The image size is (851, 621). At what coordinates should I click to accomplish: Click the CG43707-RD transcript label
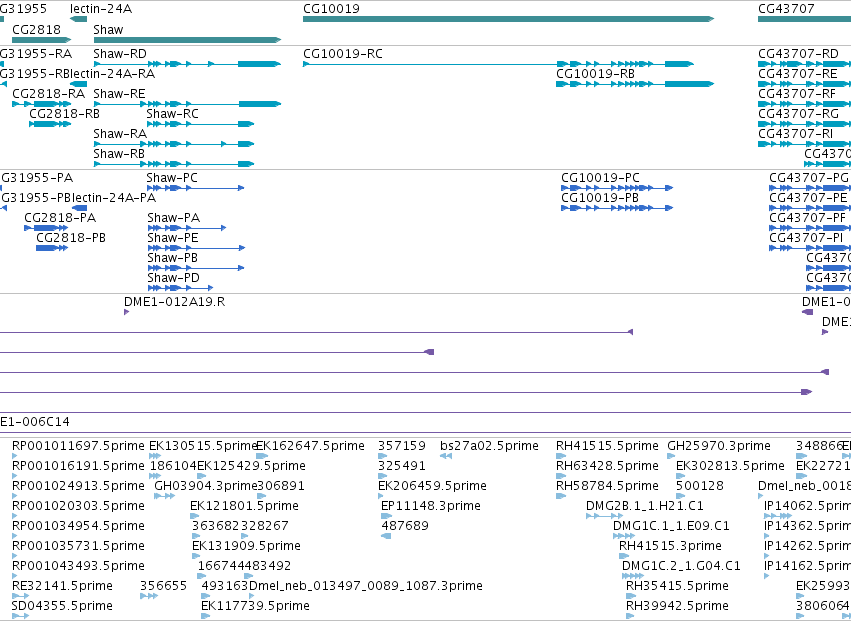[798, 54]
